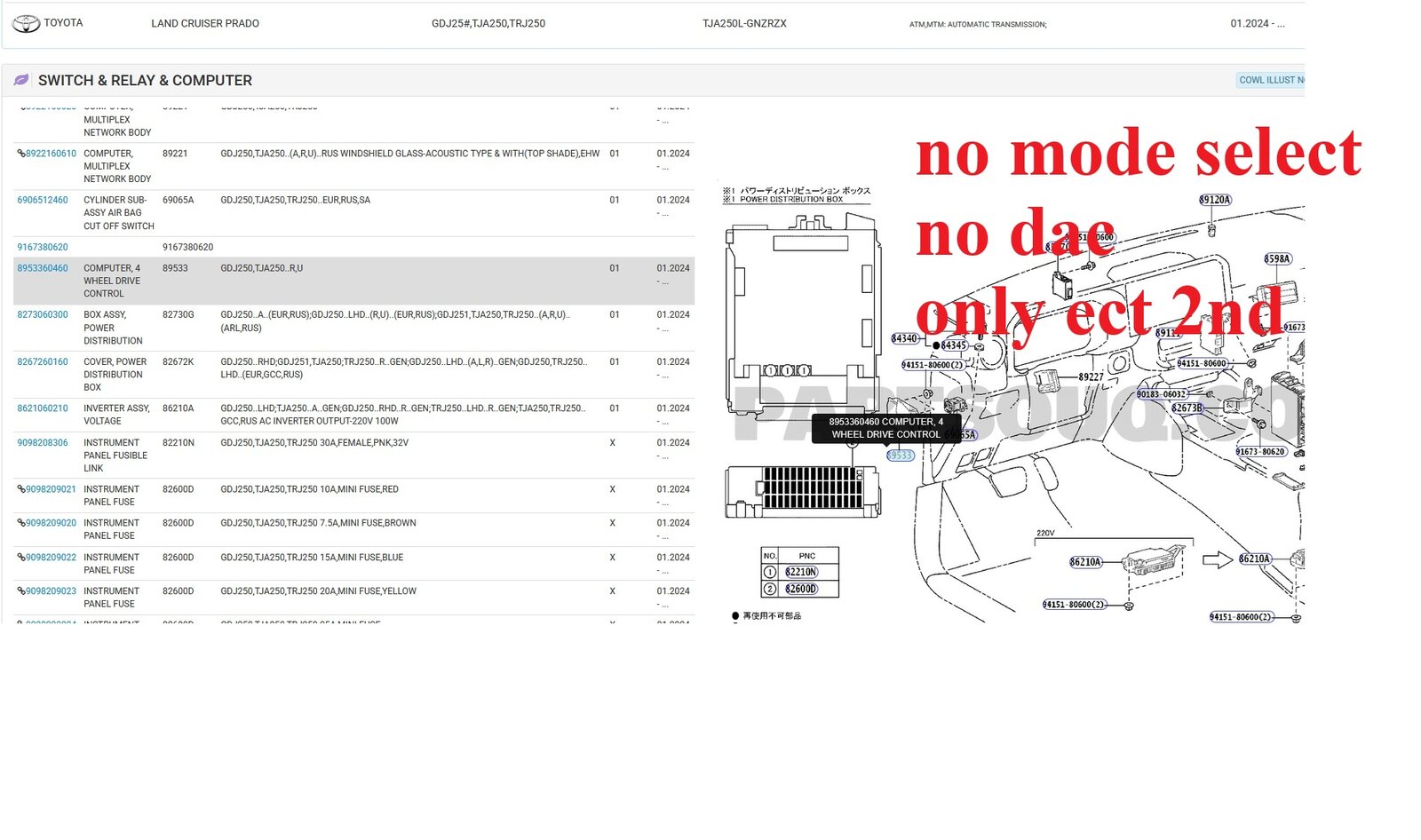
Task: Open part number 9098208306 link
Action: click(43, 442)
